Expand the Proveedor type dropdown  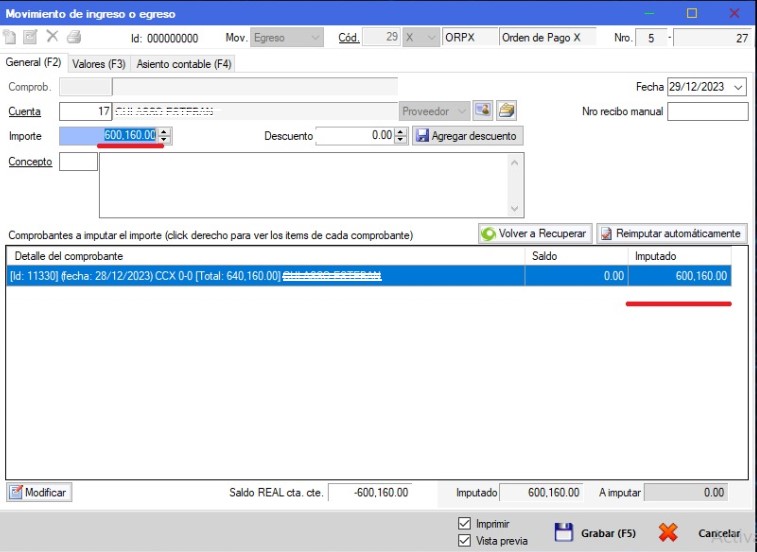(x=460, y=111)
